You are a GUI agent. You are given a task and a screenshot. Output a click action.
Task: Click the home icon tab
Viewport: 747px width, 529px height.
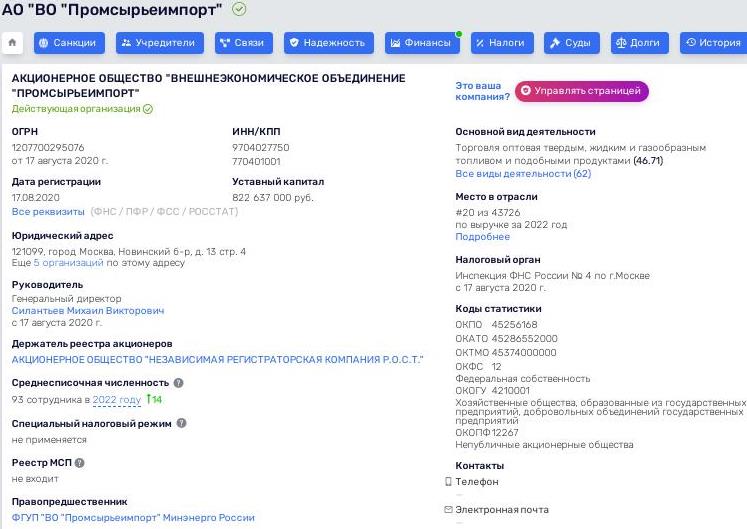(x=13, y=43)
